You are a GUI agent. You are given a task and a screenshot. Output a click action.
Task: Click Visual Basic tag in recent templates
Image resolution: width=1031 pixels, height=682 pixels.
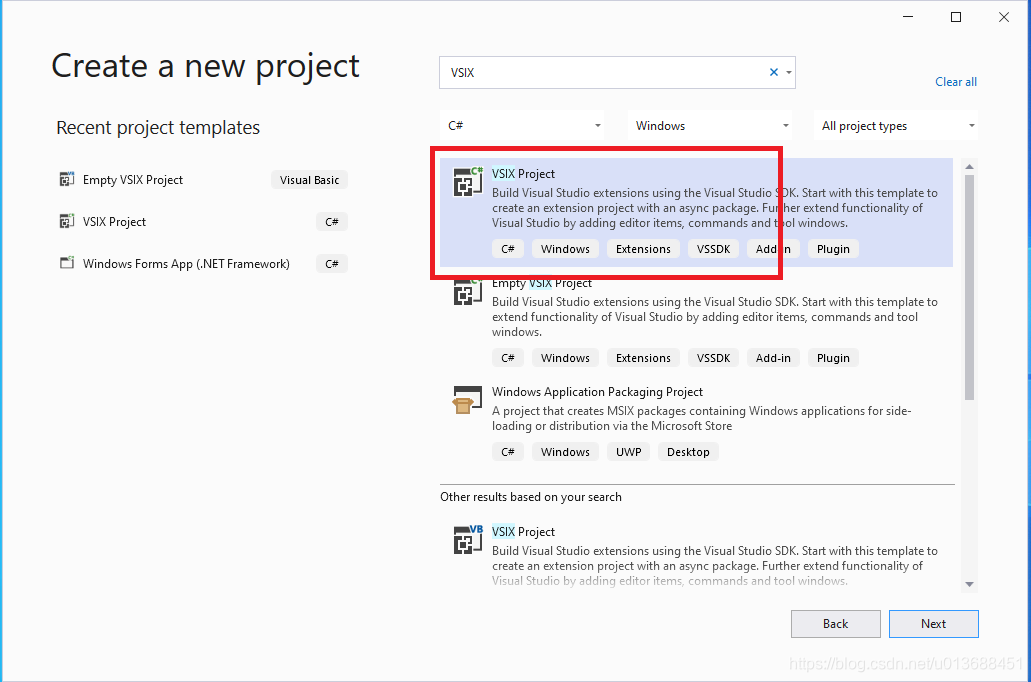coord(310,180)
